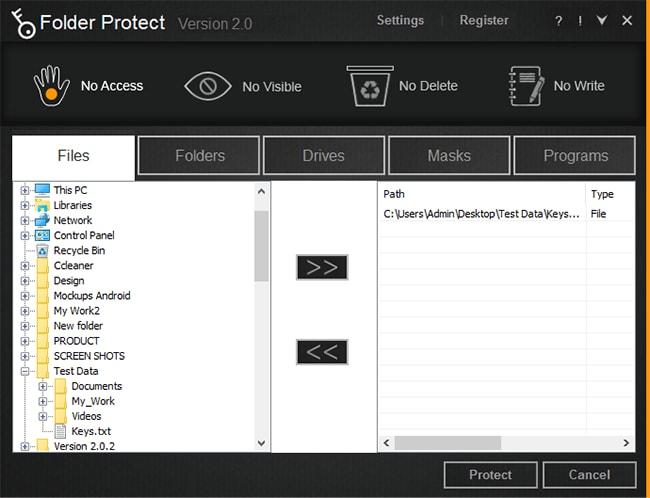Select the No Access hand icon
Viewport: 650px width, 498px height.
(51, 86)
